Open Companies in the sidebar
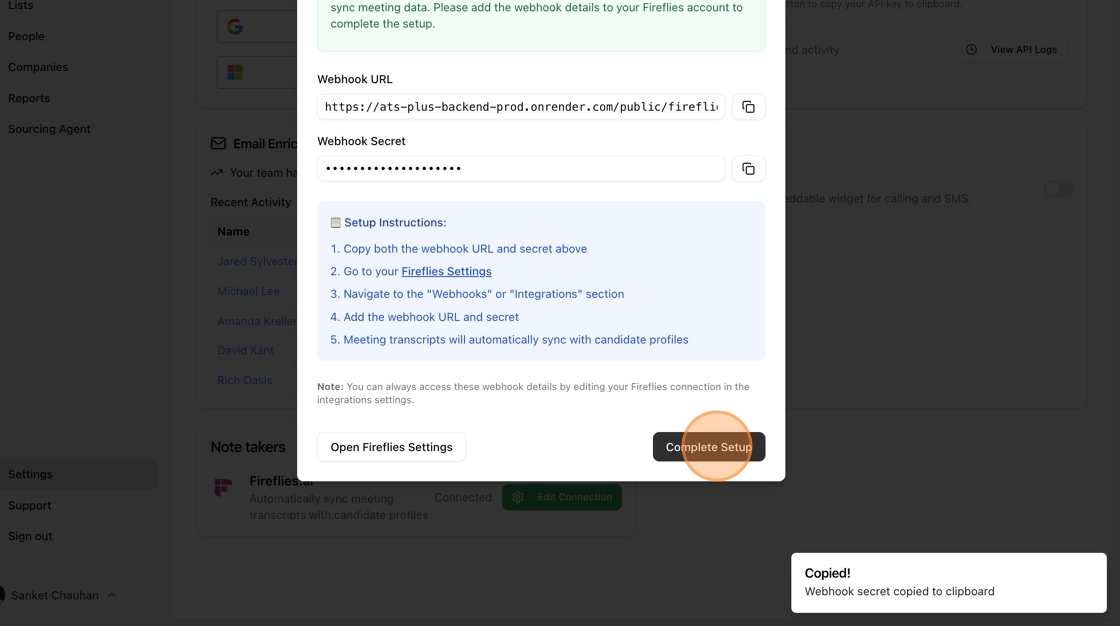Viewport: 1120px width, 626px height. (38, 67)
